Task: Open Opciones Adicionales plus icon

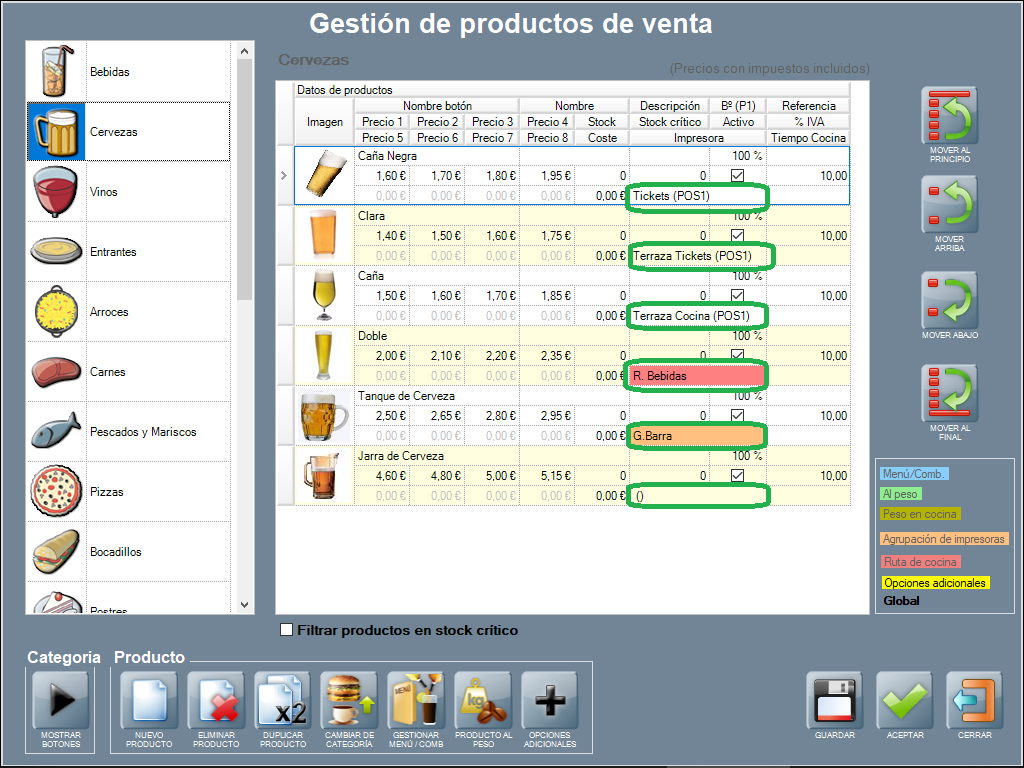Action: click(550, 700)
